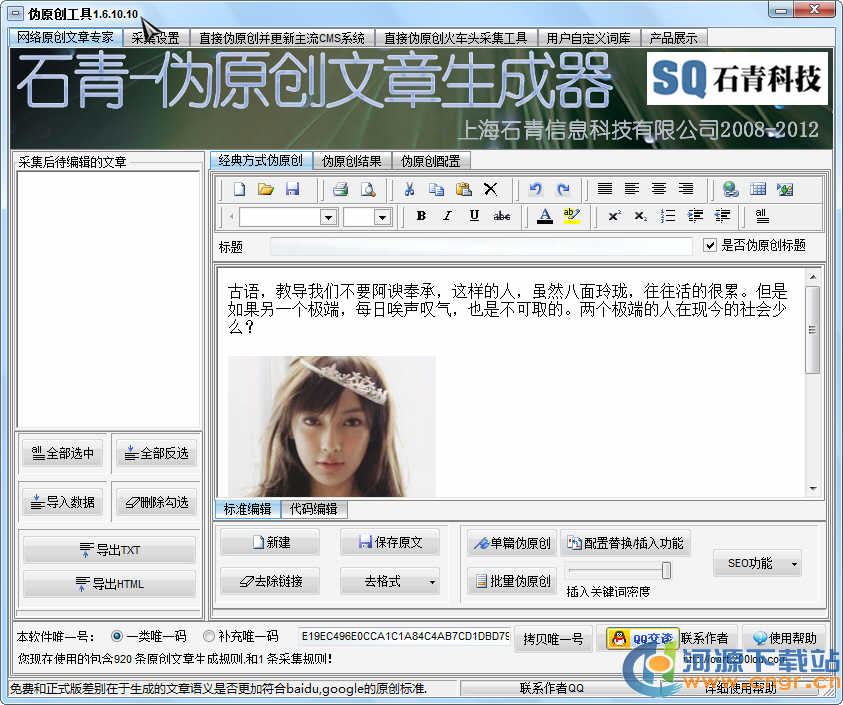
Task: Click the woman photo in the editor
Action: [x=332, y=426]
